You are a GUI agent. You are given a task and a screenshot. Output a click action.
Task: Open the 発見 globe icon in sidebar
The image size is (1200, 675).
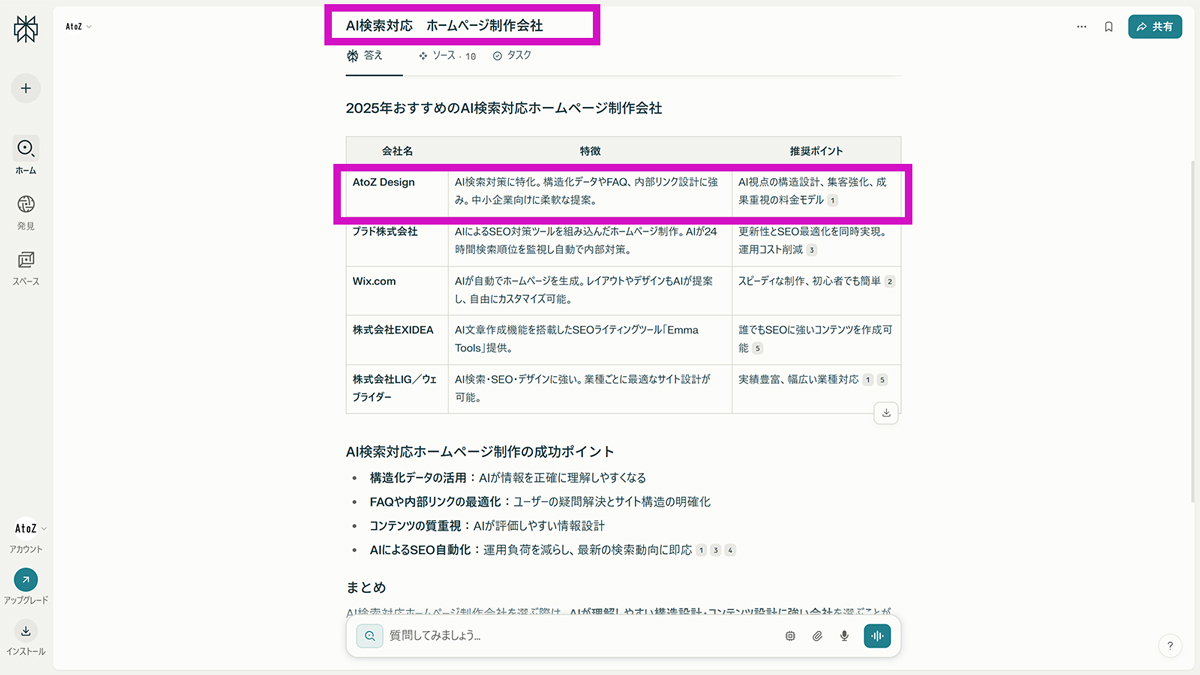point(26,205)
